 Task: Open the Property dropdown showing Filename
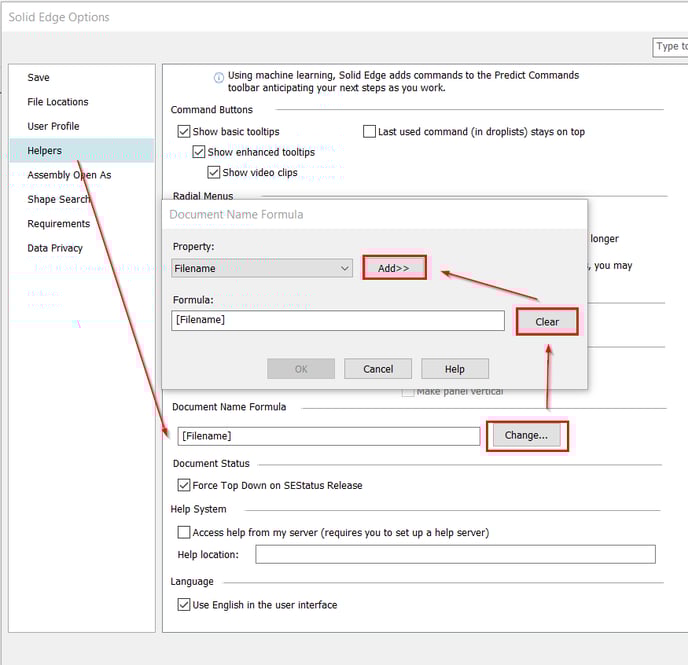262,268
